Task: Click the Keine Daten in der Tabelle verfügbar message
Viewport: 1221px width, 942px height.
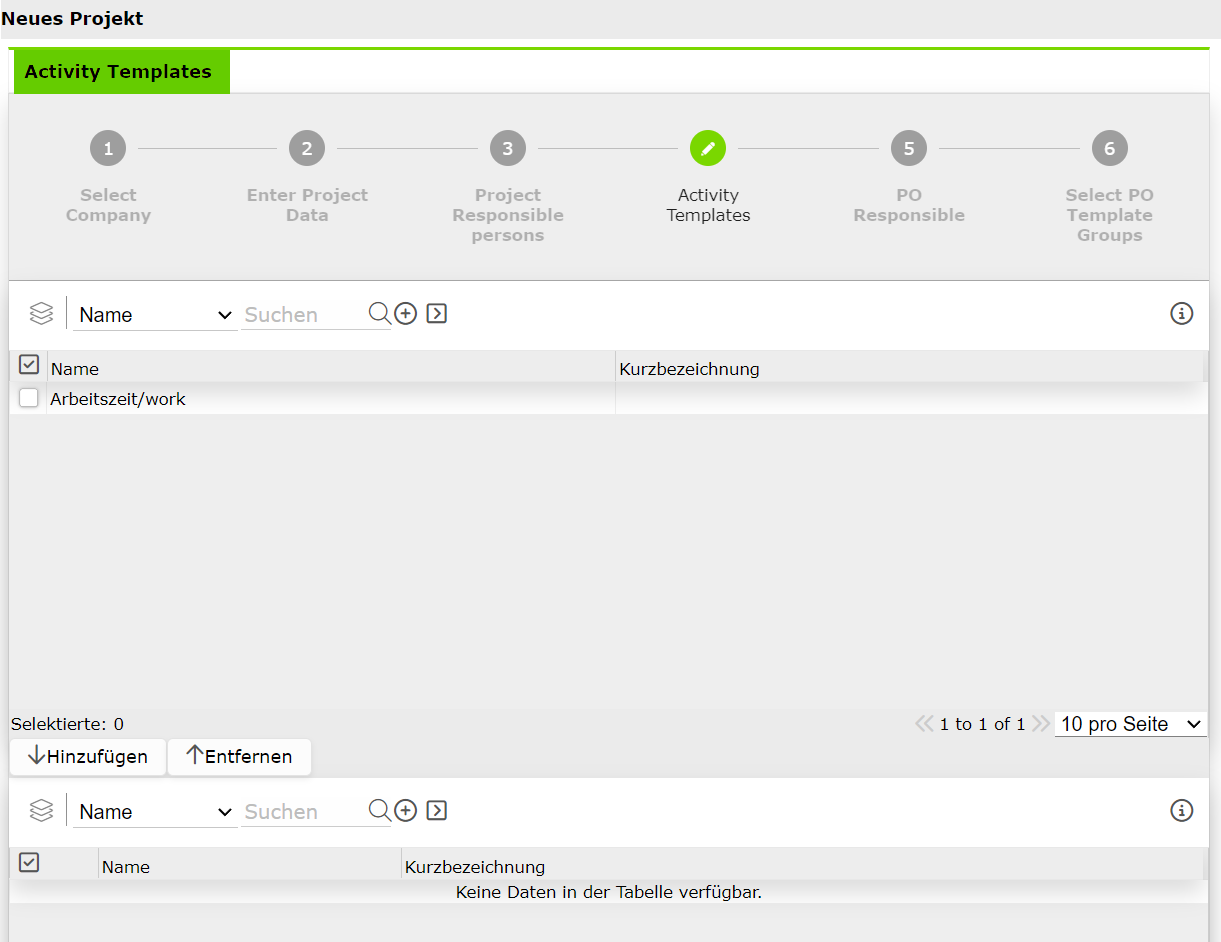Action: [x=609, y=891]
